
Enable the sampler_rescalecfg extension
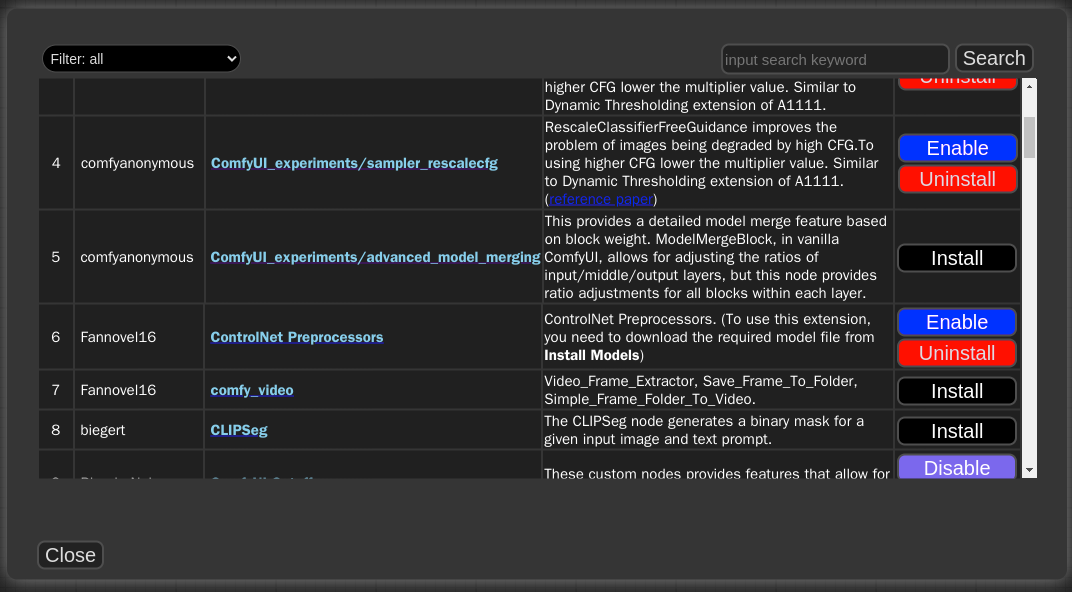[956, 147]
